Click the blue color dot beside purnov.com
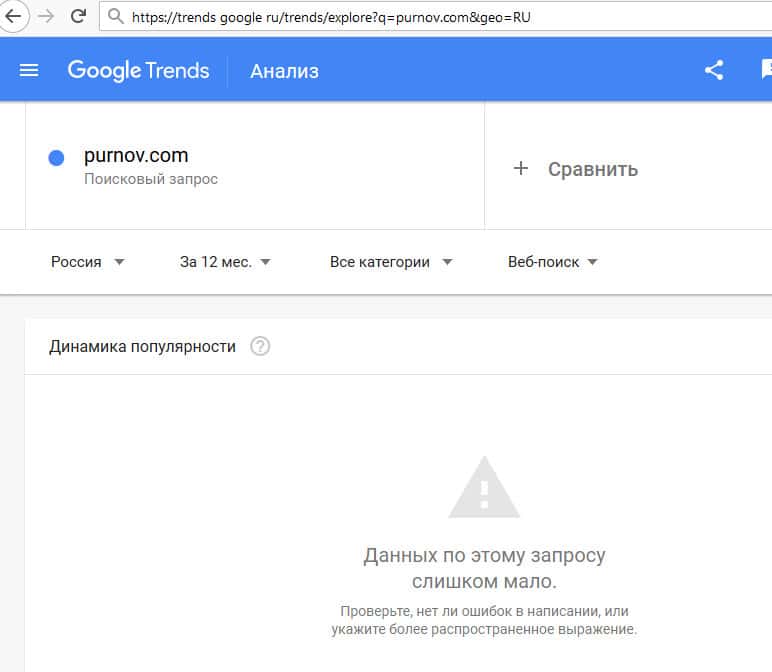This screenshot has width=772, height=672. click(x=56, y=157)
